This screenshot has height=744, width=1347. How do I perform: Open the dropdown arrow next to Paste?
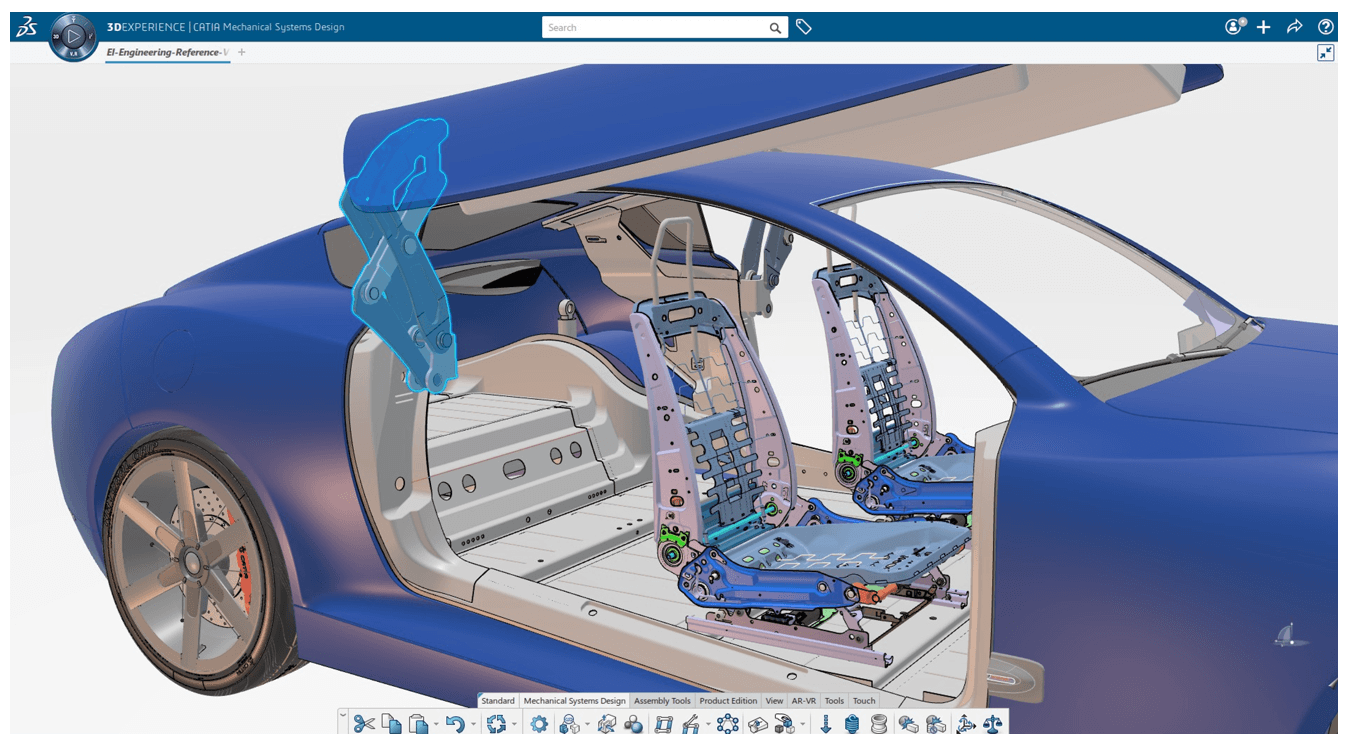point(435,723)
